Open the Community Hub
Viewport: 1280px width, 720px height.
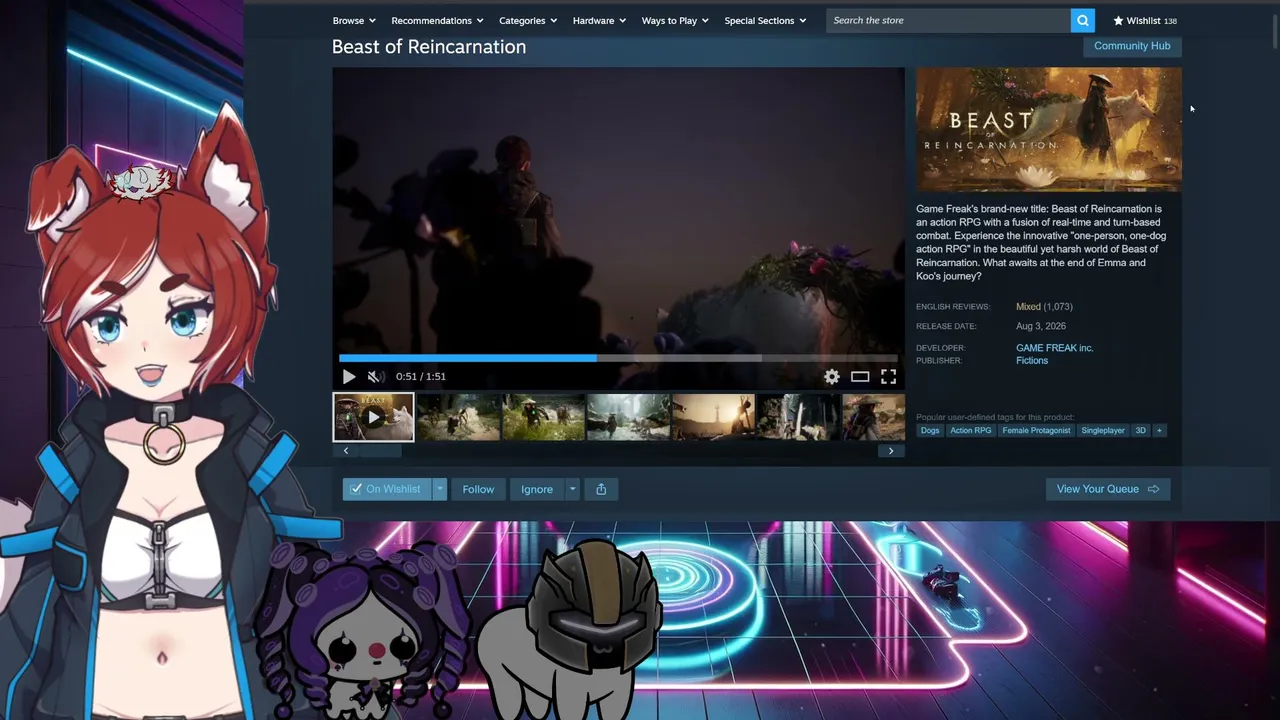tap(1132, 46)
